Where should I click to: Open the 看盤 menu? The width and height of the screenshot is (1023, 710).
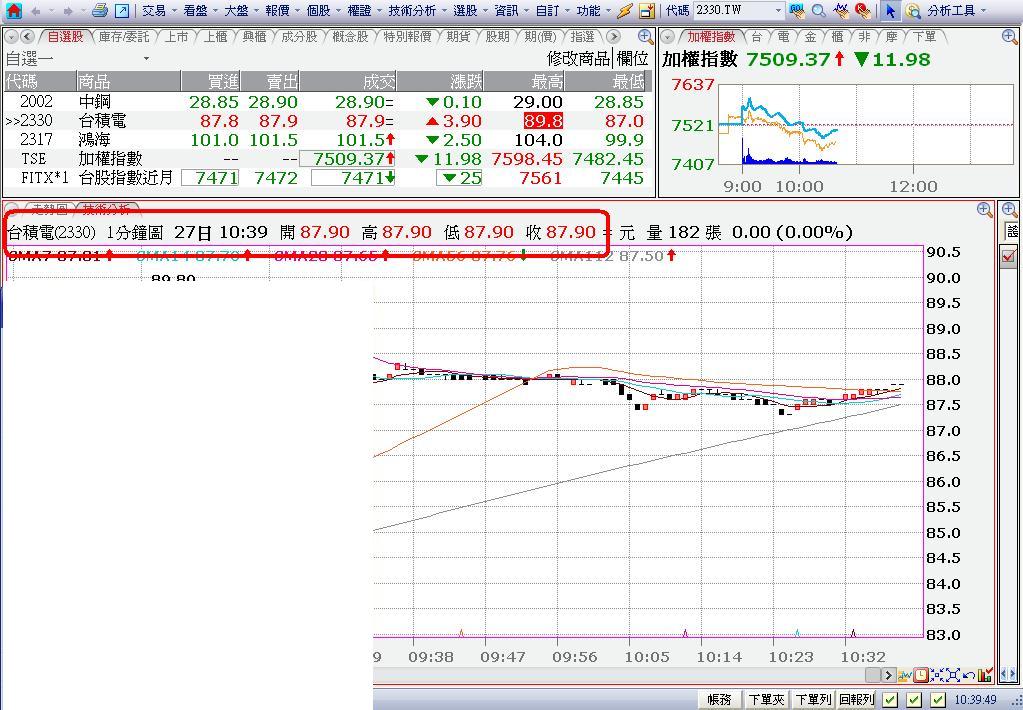pyautogui.click(x=194, y=10)
